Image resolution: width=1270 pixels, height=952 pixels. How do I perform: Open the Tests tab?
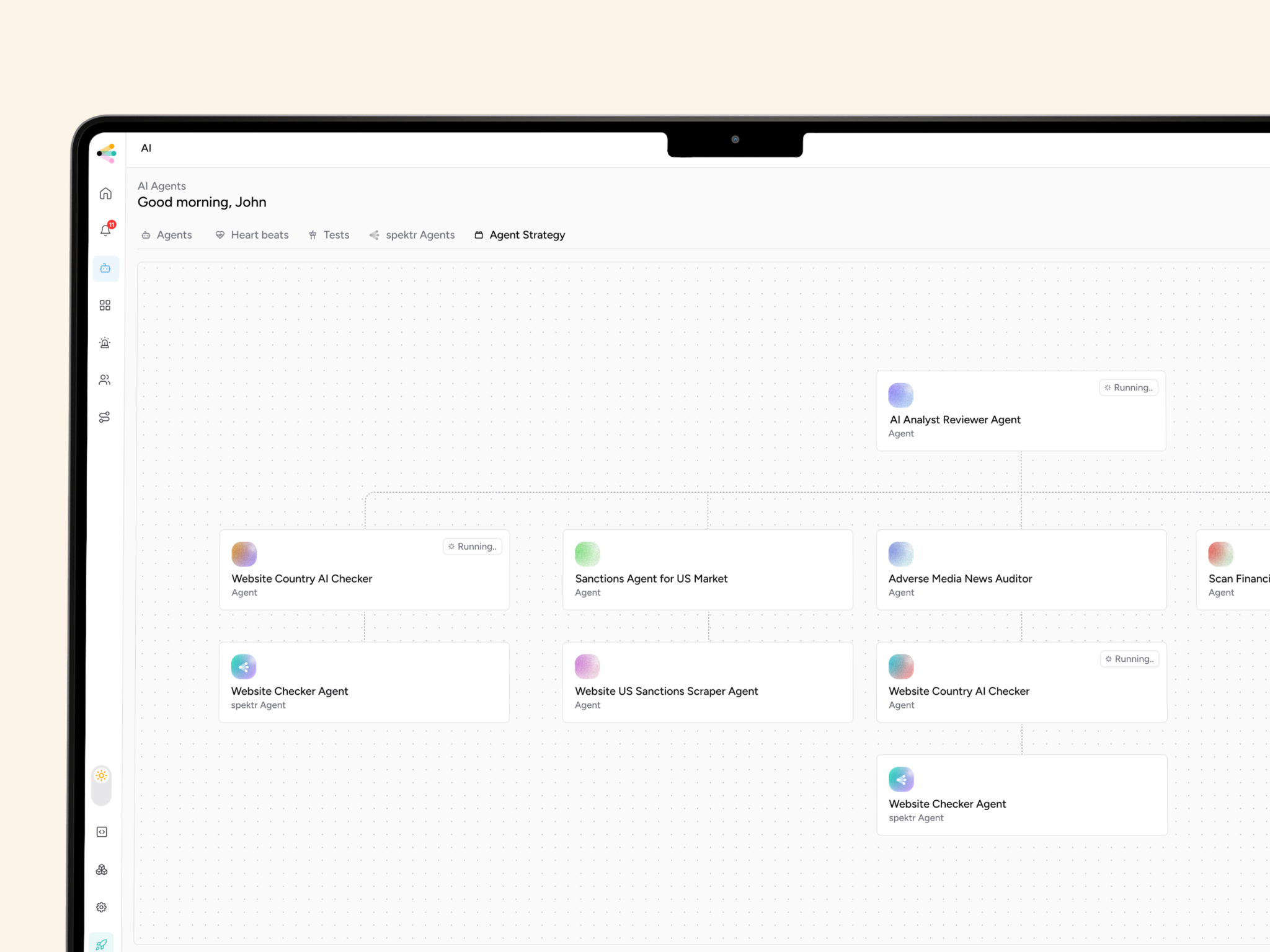(329, 235)
